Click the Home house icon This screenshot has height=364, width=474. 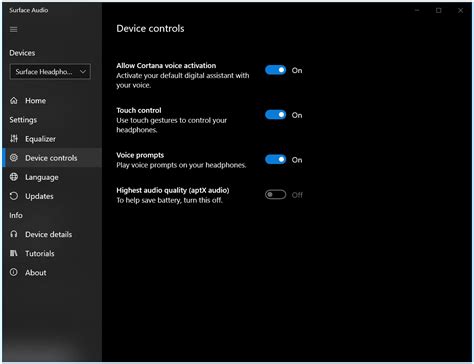click(14, 100)
